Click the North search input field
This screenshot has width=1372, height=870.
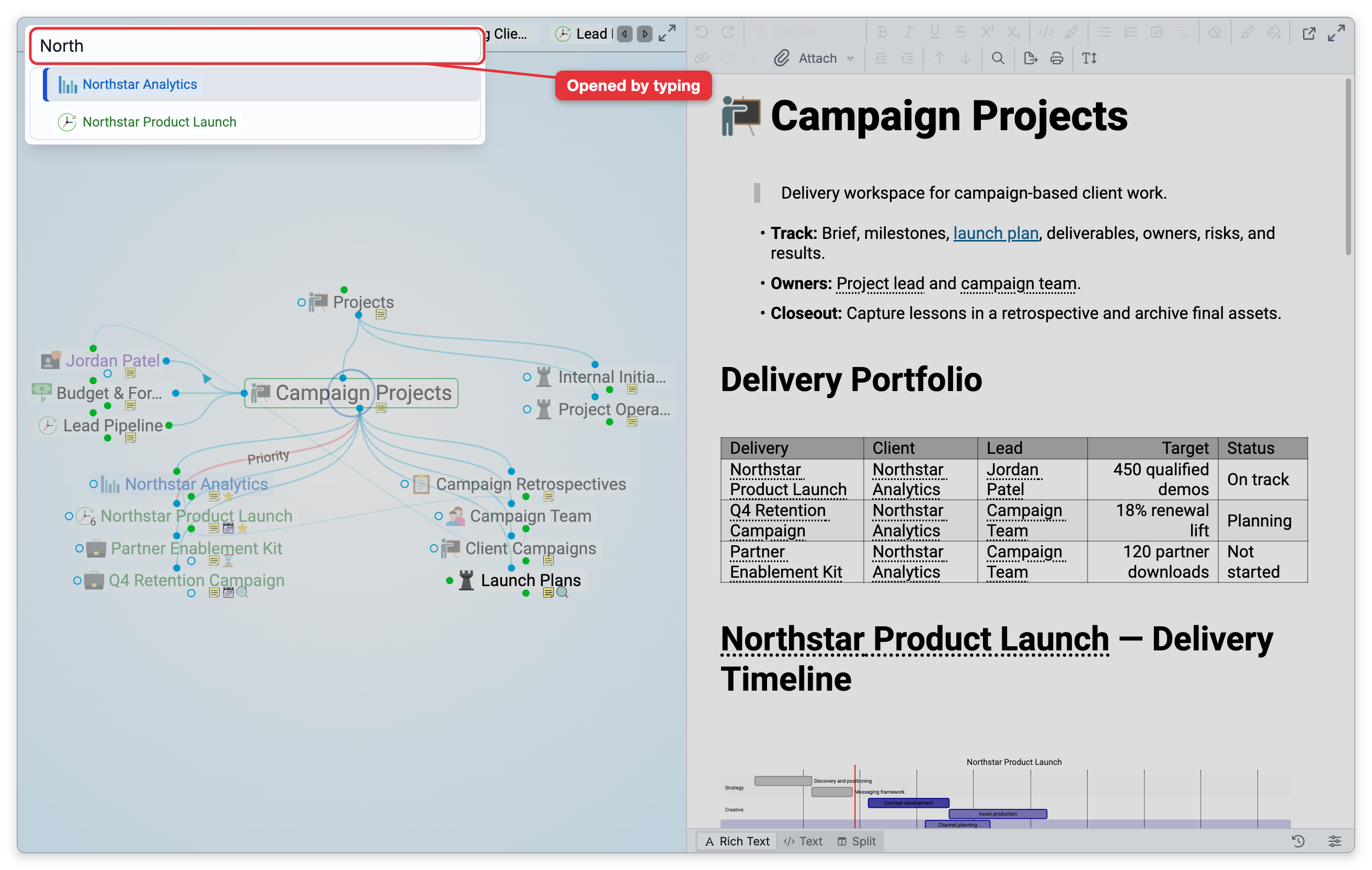pyautogui.click(x=256, y=45)
